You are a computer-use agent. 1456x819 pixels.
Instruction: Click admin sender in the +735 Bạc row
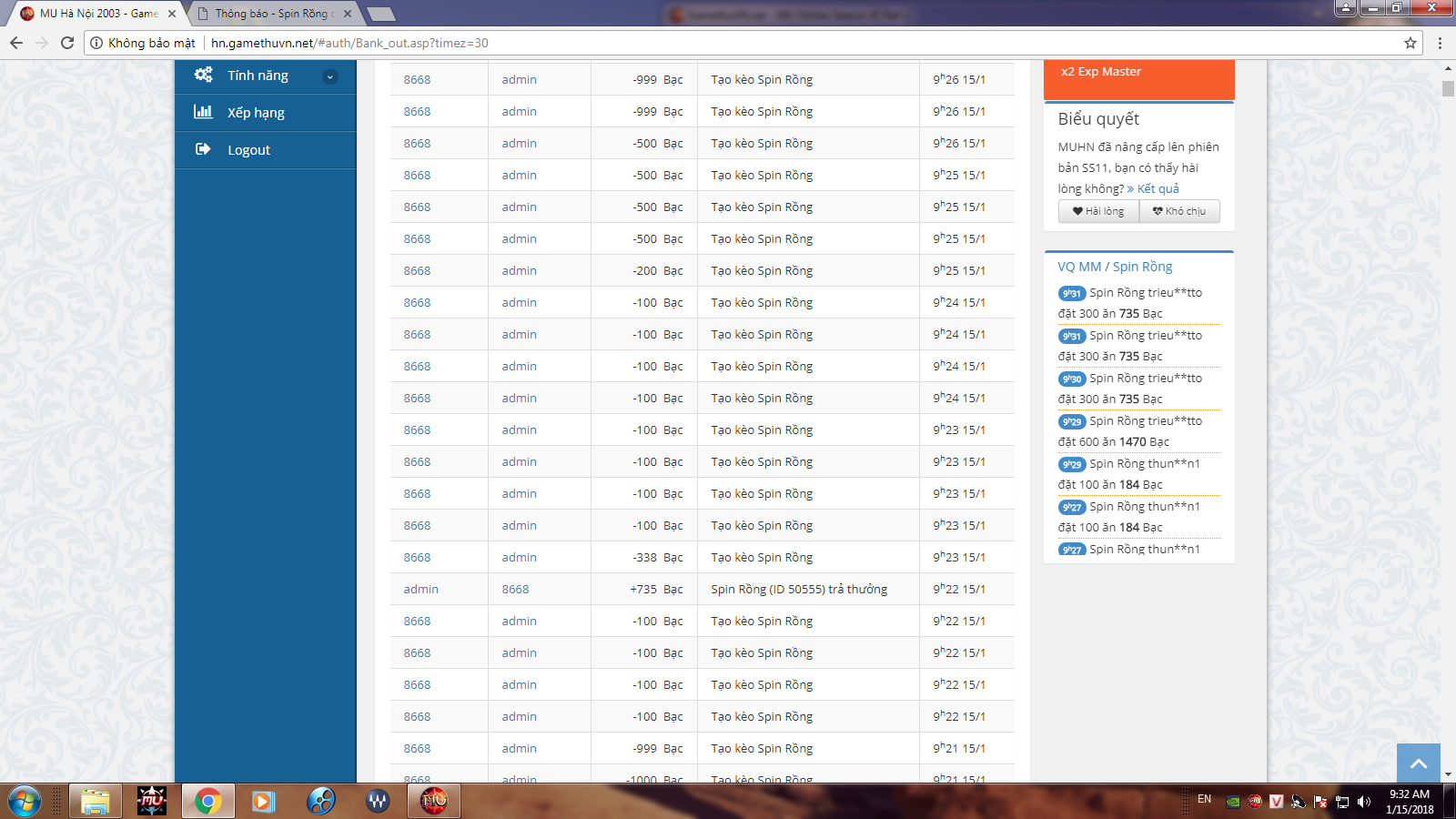click(420, 589)
